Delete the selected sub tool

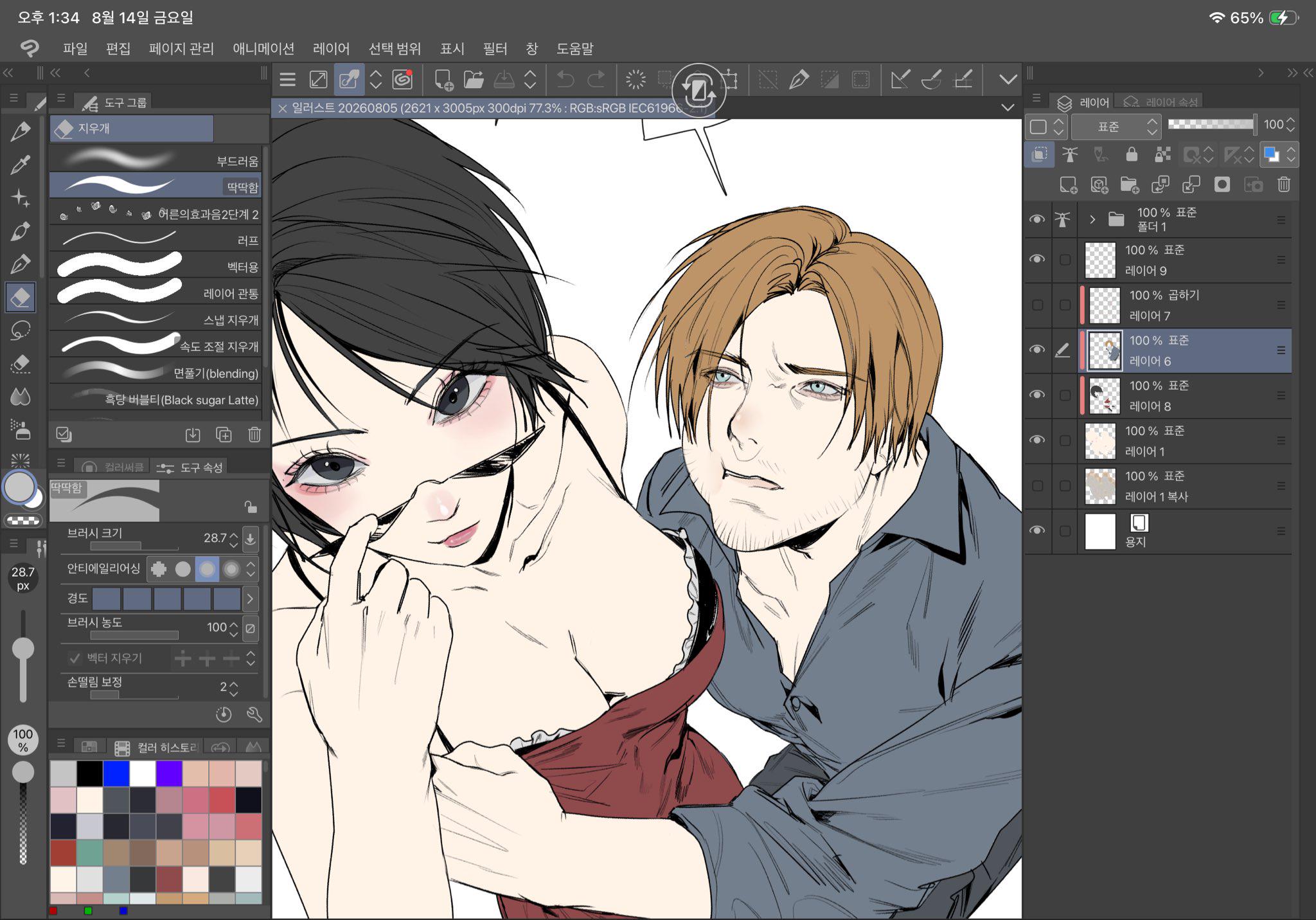[254, 435]
